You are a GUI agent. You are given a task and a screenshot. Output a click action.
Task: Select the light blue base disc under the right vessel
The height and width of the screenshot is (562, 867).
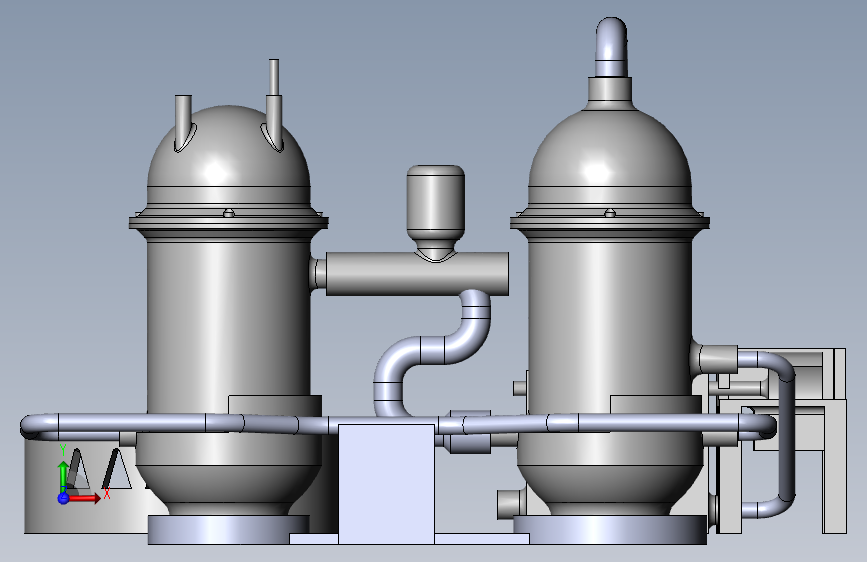click(x=610, y=529)
